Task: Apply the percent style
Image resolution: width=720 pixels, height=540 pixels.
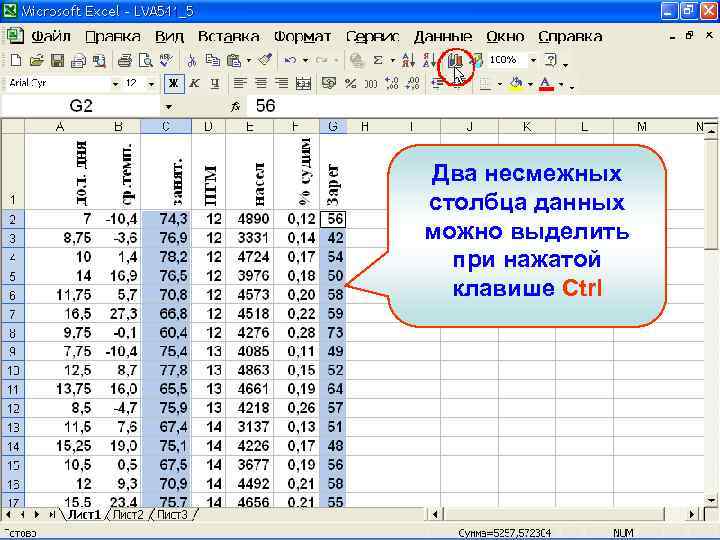Action: click(350, 83)
